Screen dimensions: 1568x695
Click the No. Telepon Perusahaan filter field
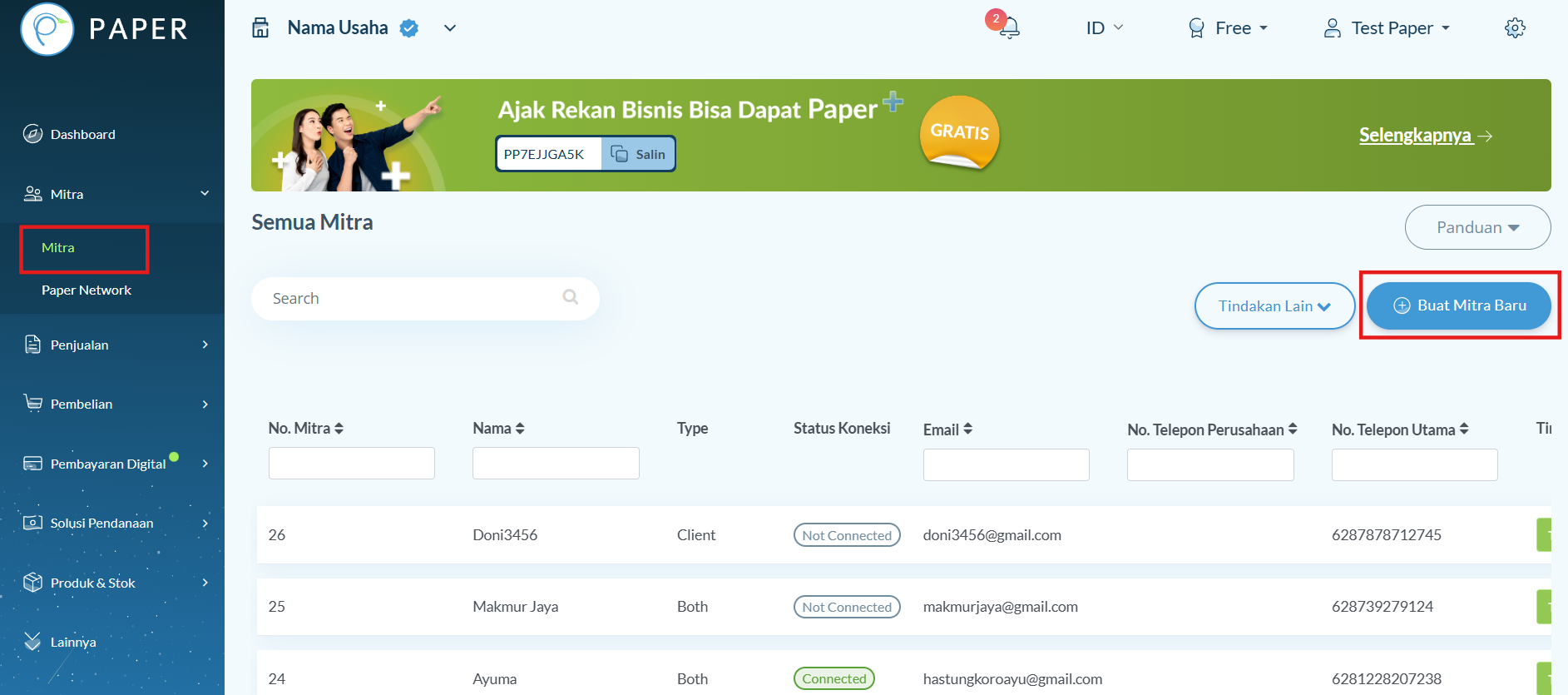[1210, 464]
